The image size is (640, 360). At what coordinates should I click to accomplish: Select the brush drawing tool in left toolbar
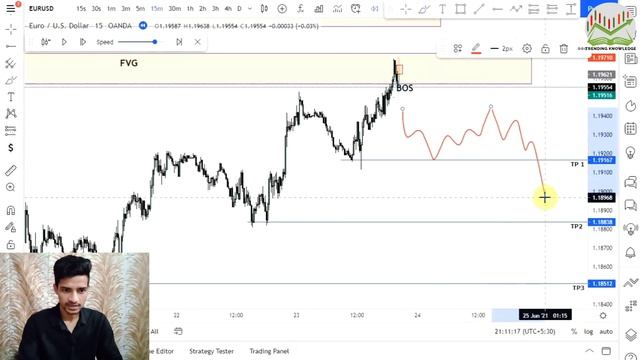coord(11,80)
